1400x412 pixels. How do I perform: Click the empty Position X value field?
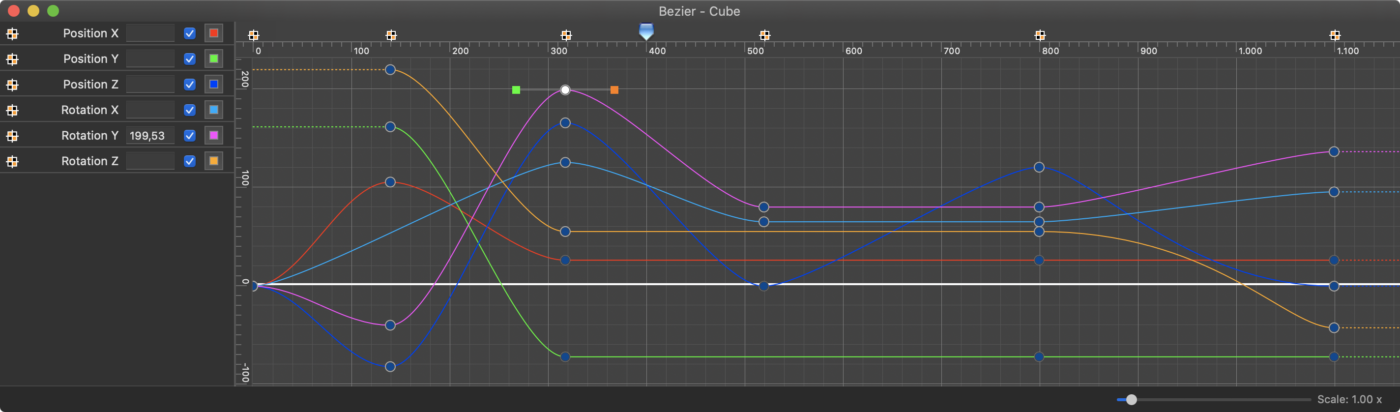tap(150, 33)
